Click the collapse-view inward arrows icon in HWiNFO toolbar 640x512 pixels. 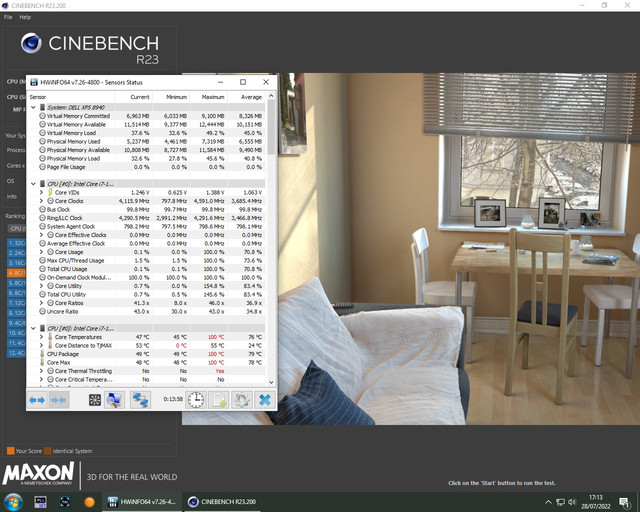click(x=59, y=400)
